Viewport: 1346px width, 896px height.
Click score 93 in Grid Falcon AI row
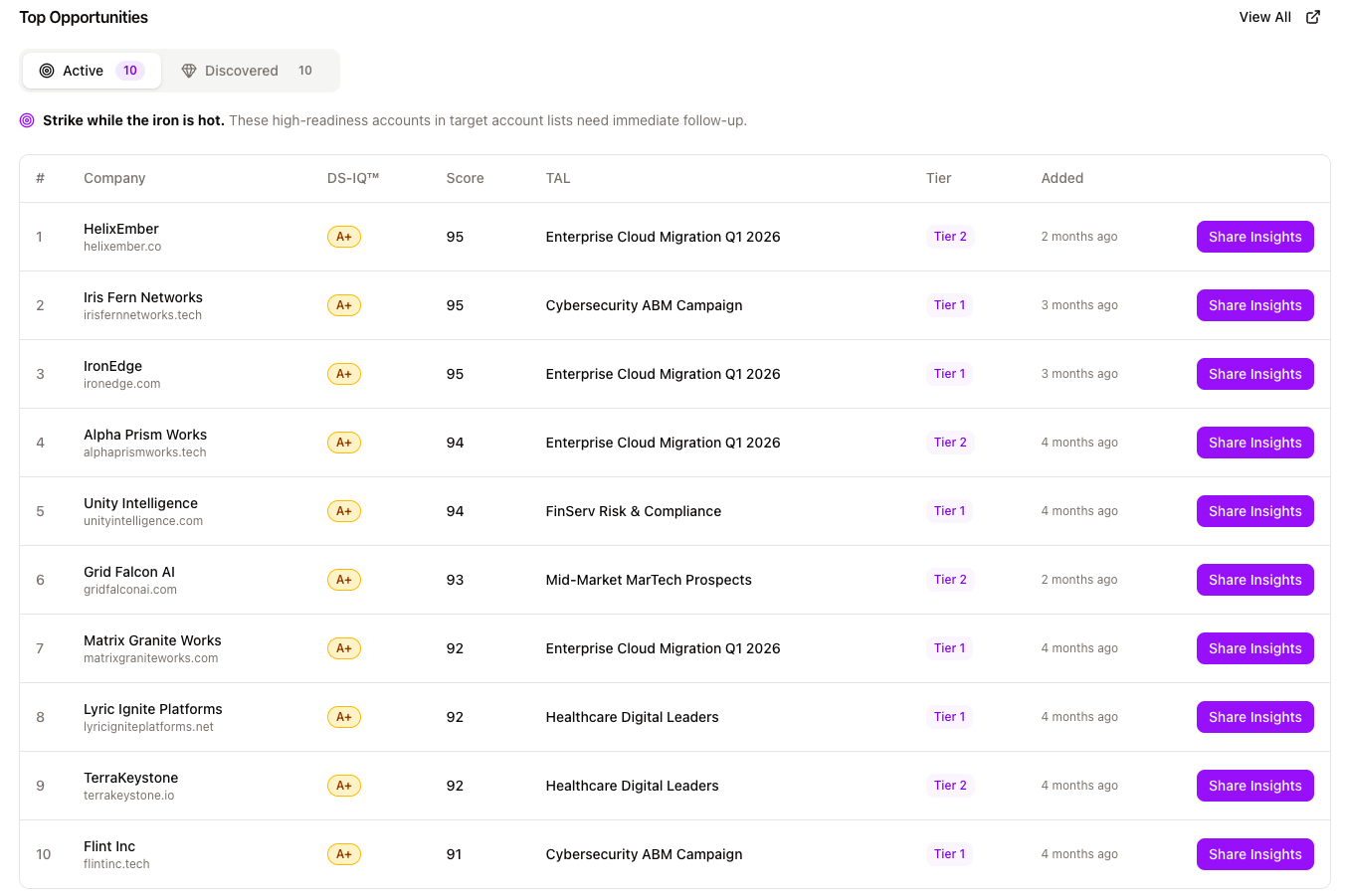(x=455, y=580)
